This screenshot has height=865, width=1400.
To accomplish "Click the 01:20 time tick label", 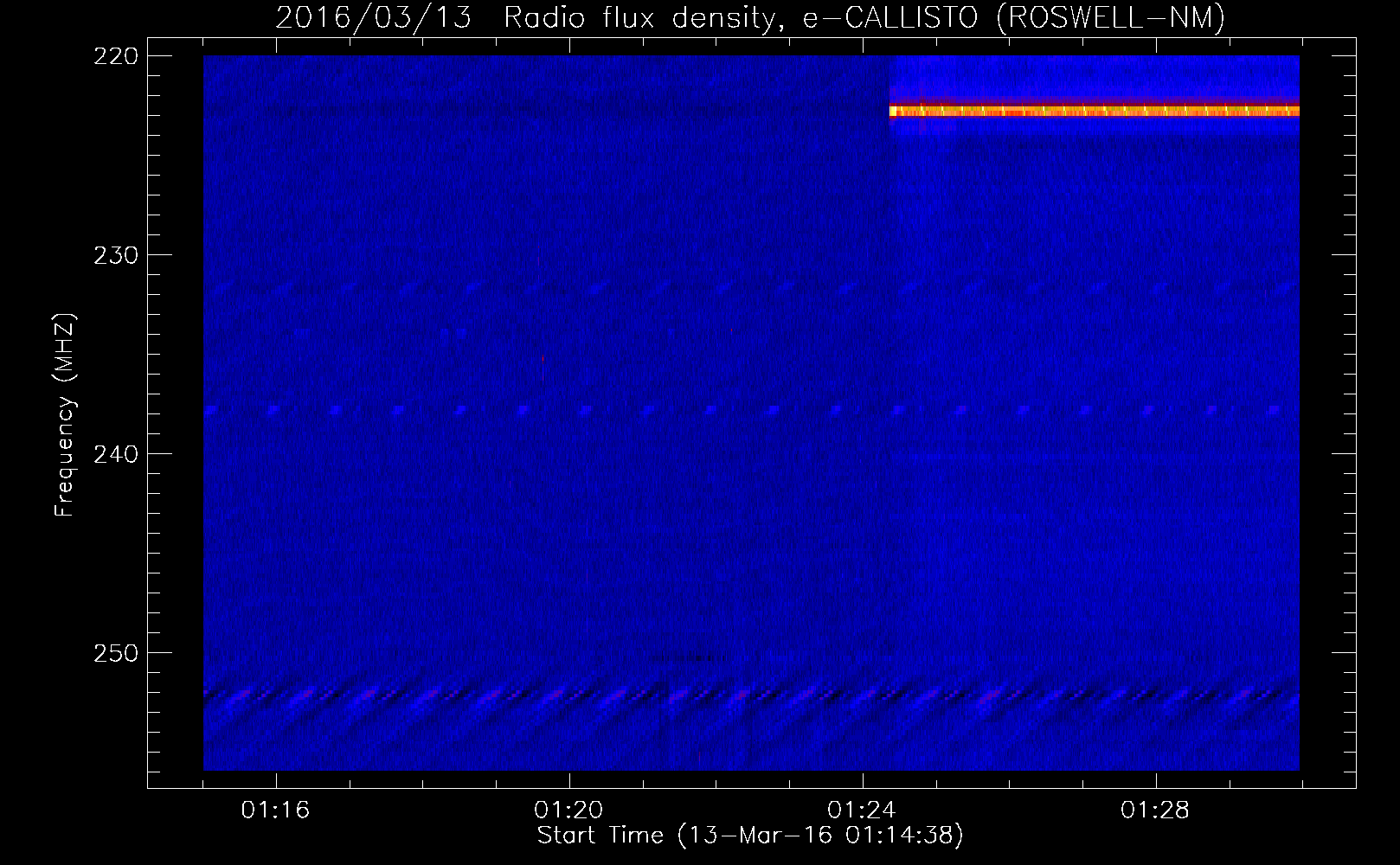I will tap(569, 811).
